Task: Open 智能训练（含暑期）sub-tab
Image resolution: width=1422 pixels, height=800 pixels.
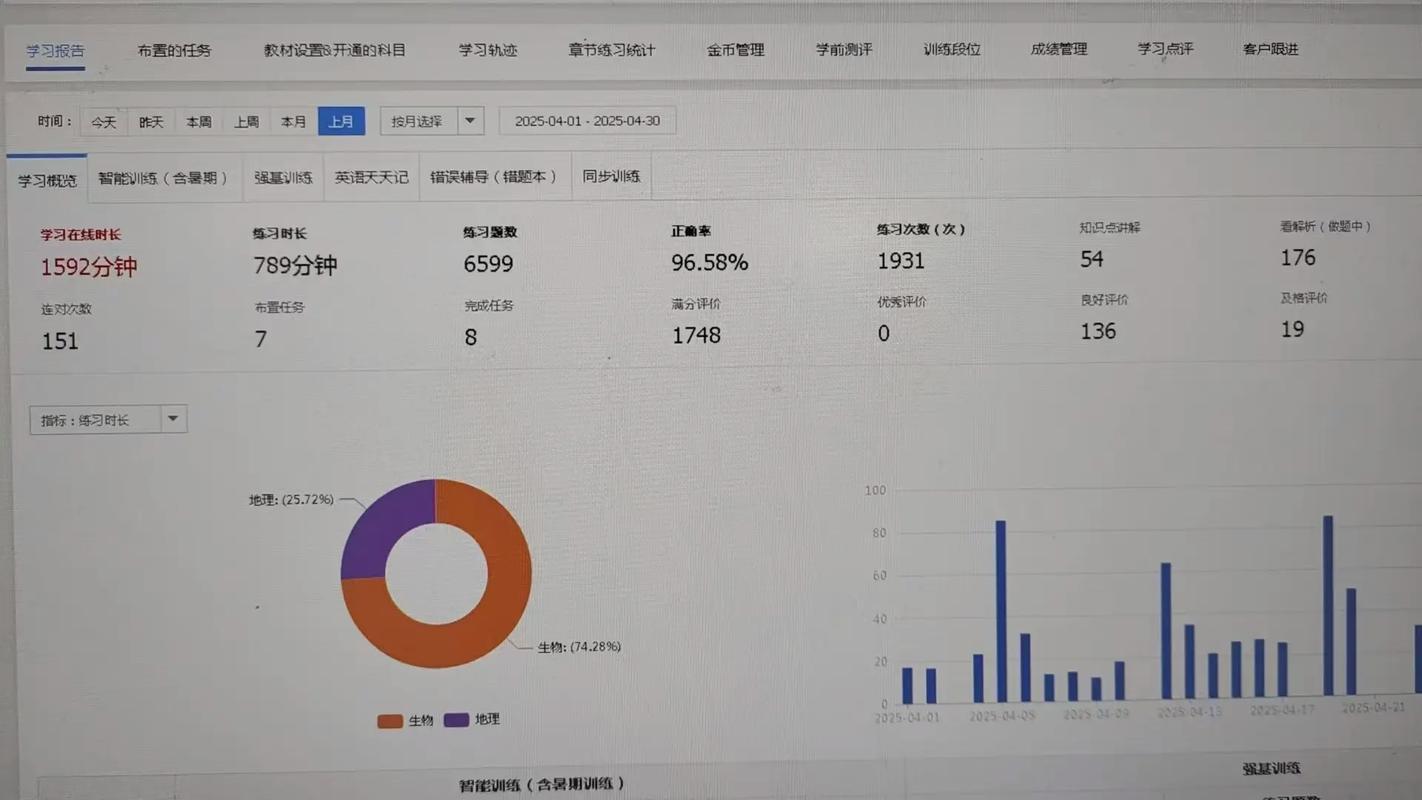Action: coord(164,178)
